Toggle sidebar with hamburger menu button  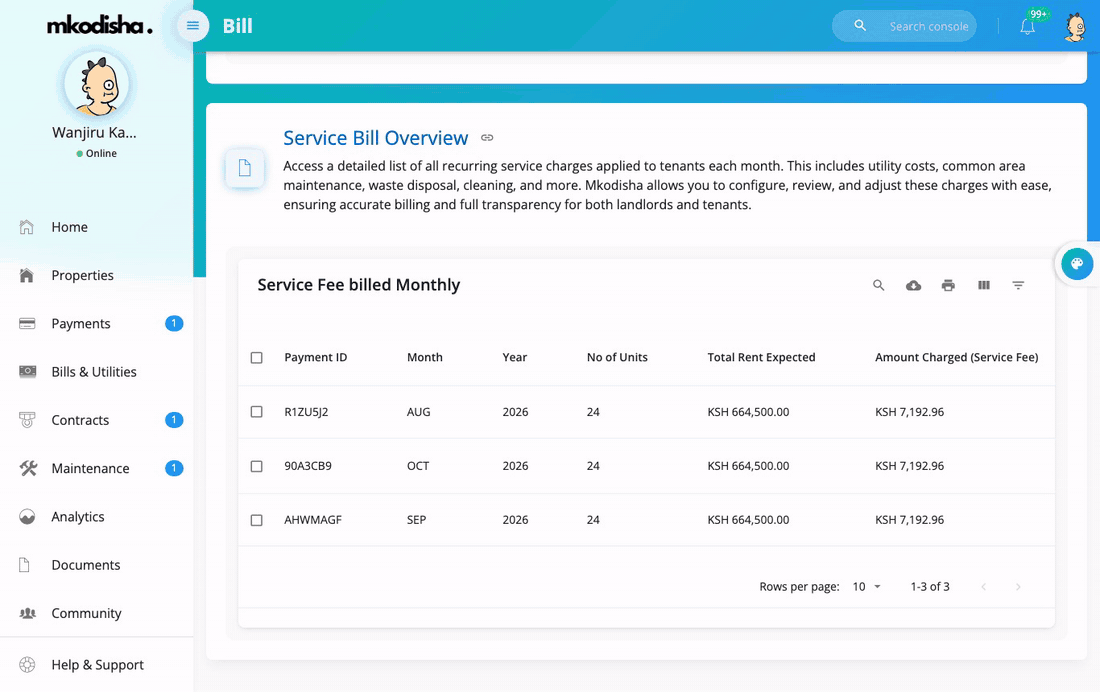[x=193, y=26]
